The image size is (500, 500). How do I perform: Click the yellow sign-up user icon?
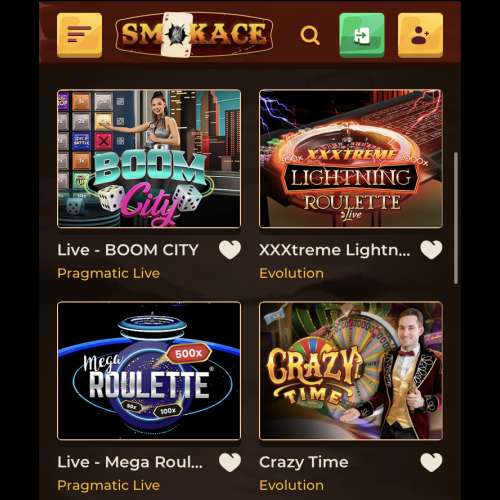point(420,35)
